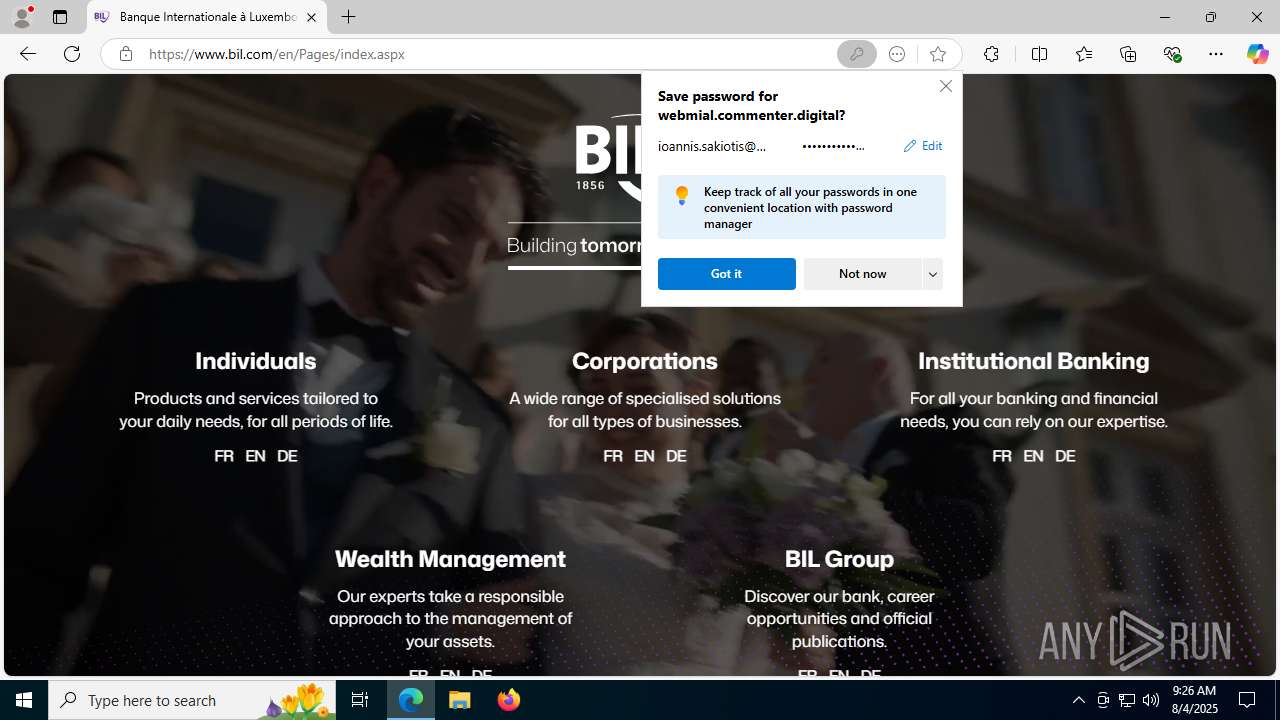Screen dimensions: 1280x720
Task: Go back to the previous page
Action: (x=27, y=54)
